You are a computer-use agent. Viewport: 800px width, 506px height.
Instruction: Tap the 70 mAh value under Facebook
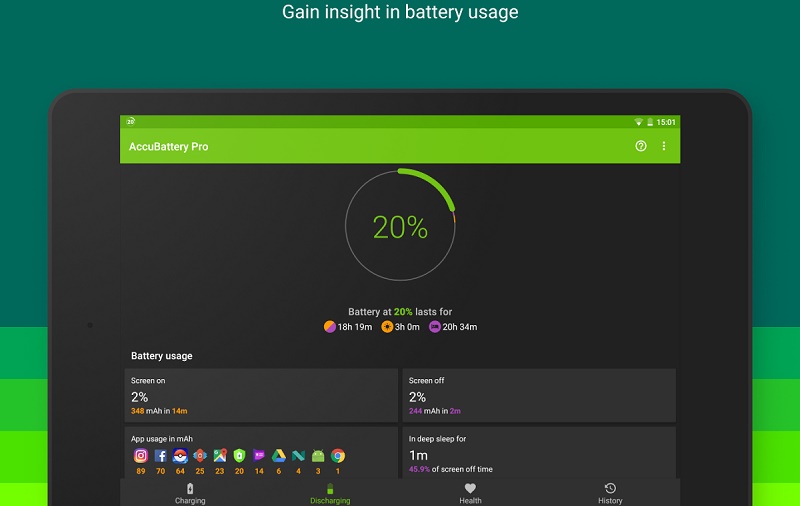161,471
